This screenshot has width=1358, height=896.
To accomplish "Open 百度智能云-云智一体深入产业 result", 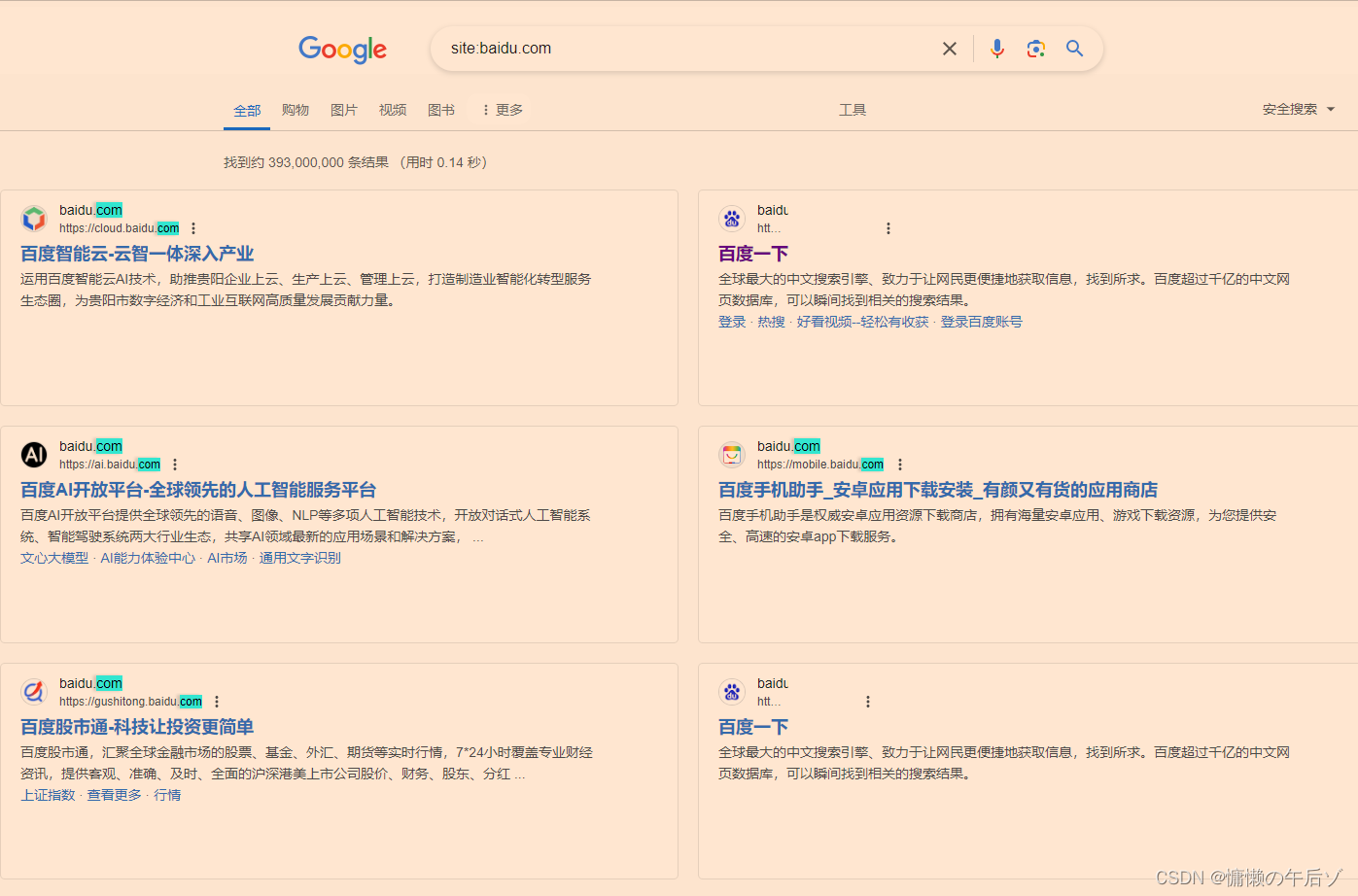I will click(x=137, y=254).
